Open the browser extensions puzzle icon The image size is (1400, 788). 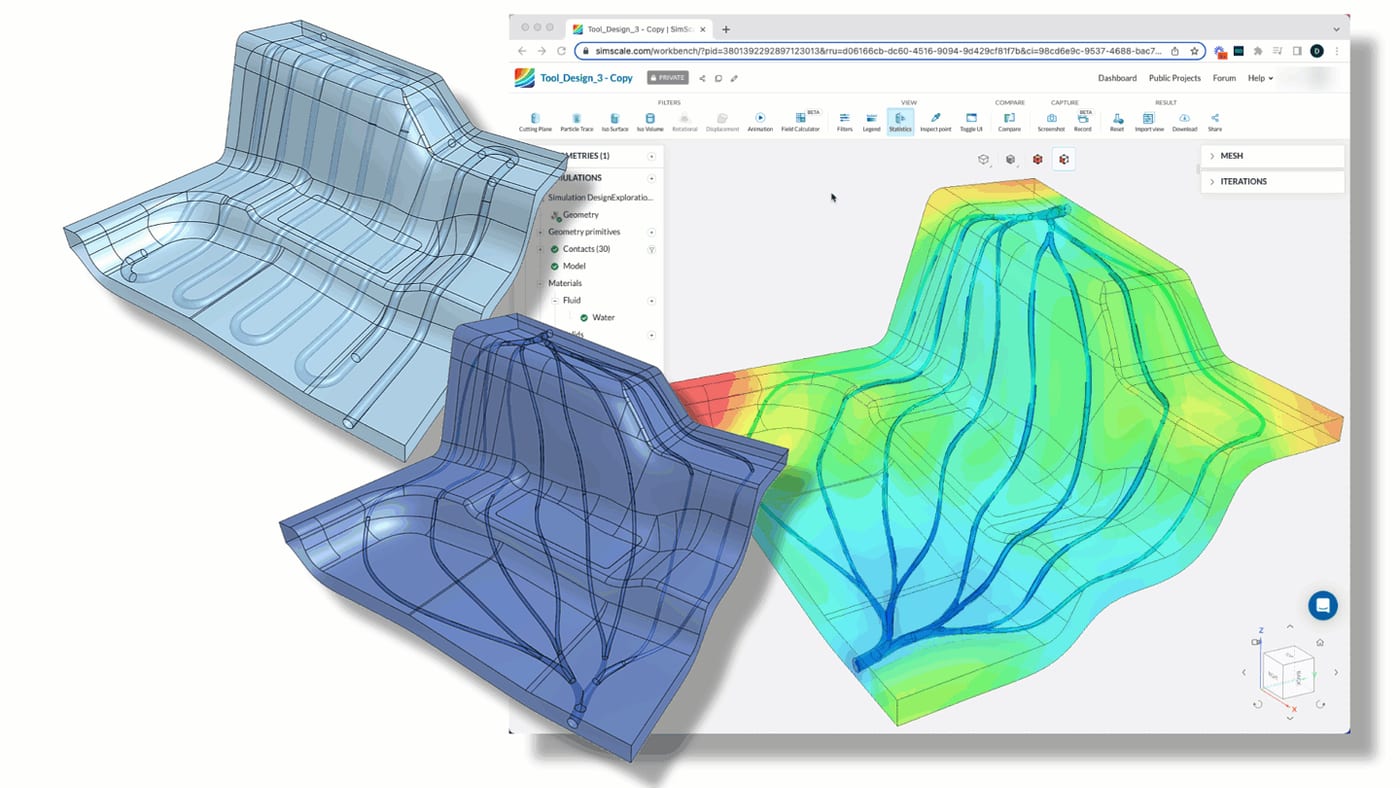[x=1257, y=51]
